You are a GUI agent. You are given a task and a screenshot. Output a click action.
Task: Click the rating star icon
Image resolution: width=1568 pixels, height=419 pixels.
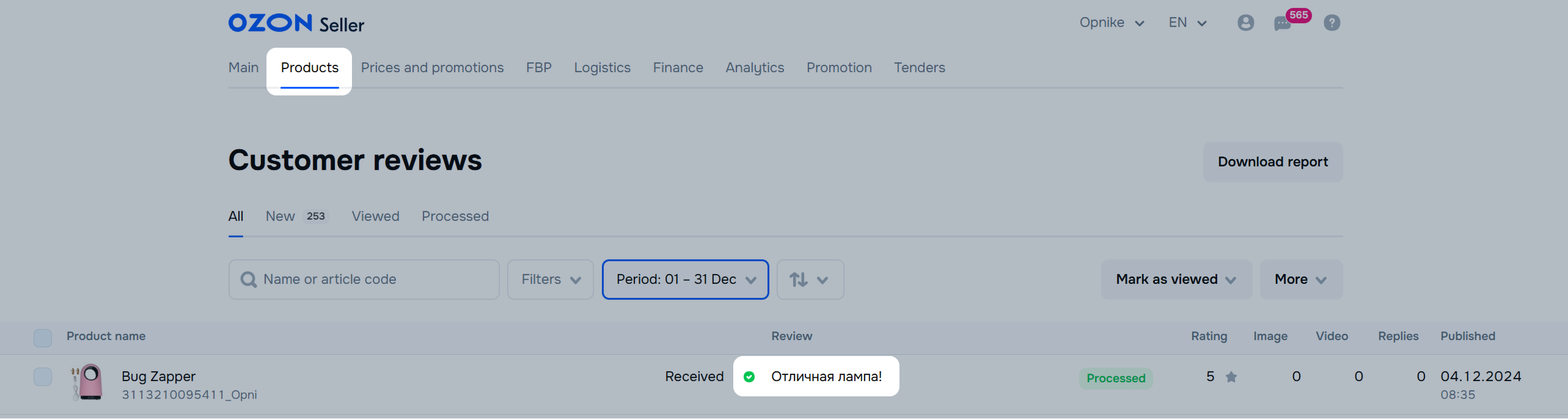point(1231,377)
